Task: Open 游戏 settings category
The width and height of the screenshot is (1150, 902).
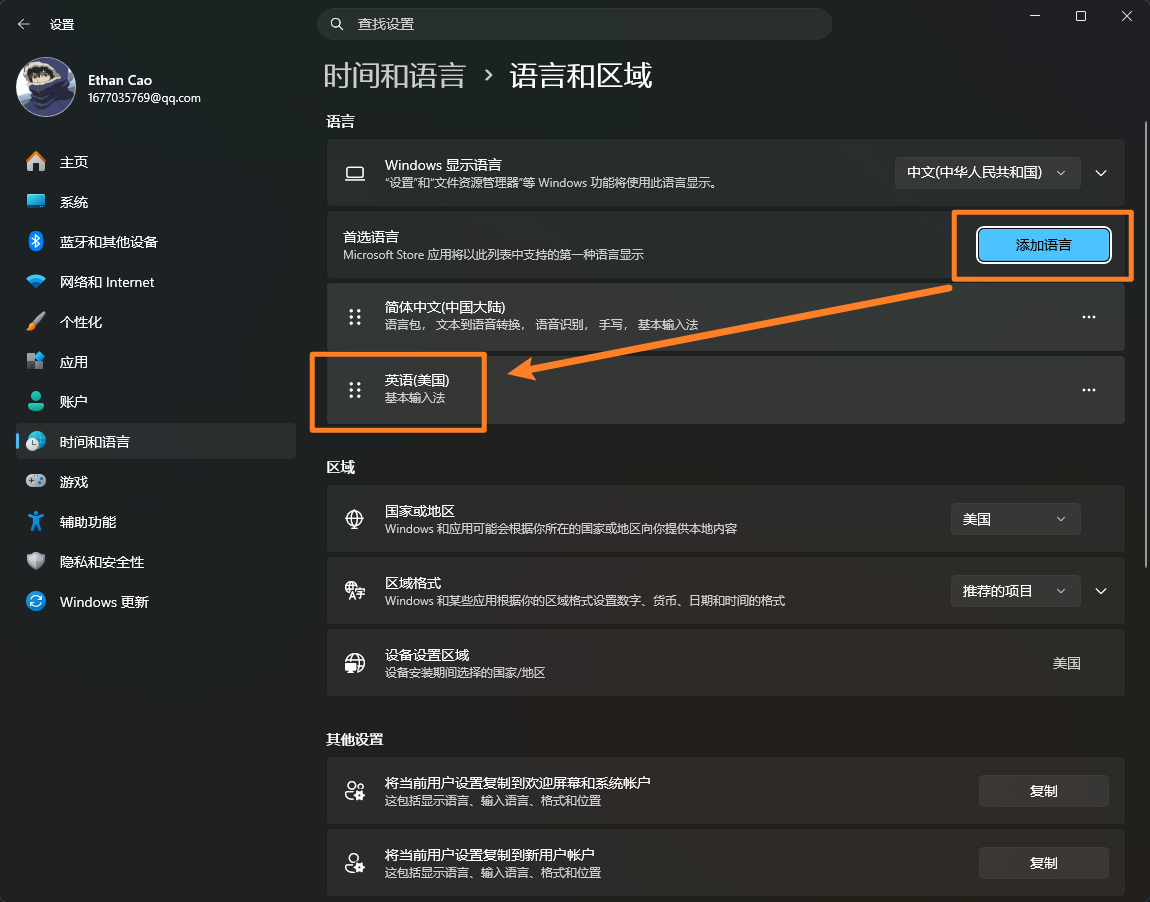Action: click(155, 481)
